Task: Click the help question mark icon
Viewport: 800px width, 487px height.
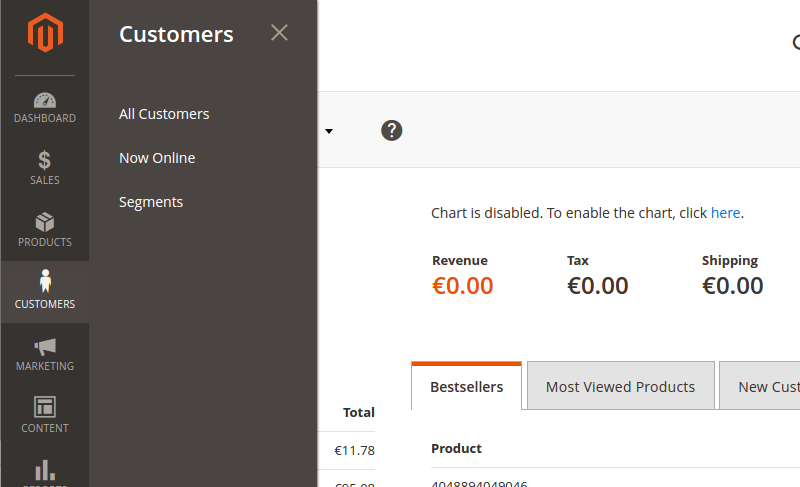Action: [x=392, y=130]
